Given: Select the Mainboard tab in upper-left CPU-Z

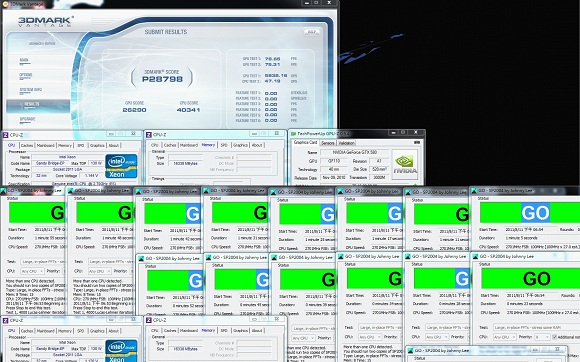Looking at the screenshot, I should [x=46, y=145].
